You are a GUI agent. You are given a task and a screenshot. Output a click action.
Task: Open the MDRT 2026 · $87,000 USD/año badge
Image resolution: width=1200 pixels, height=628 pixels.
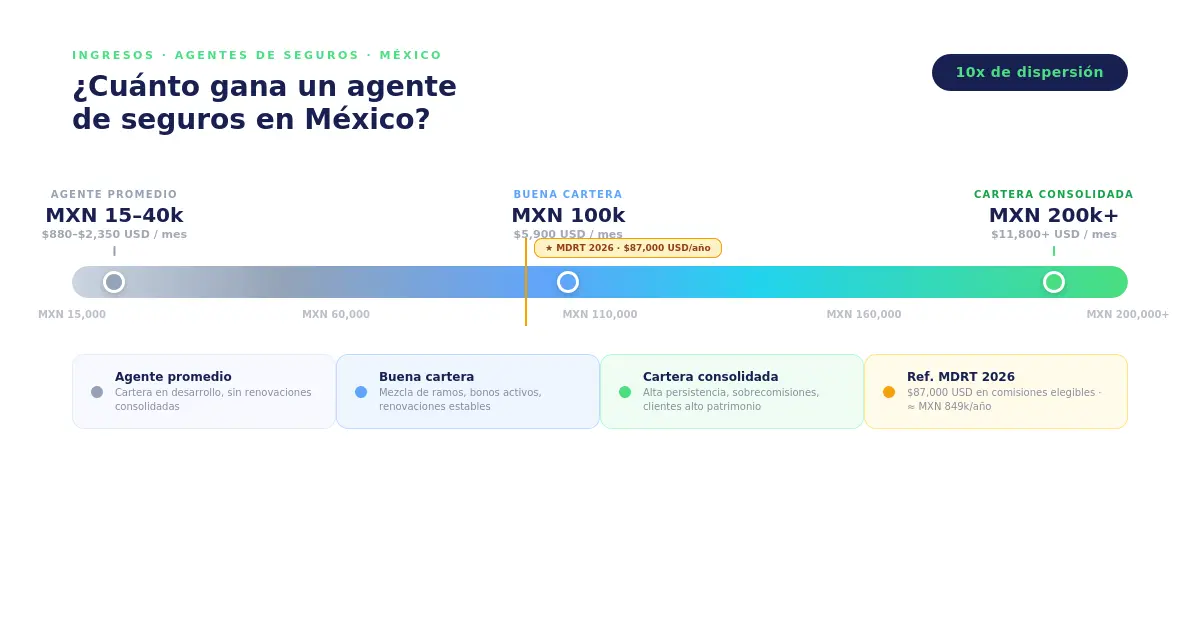coord(628,248)
